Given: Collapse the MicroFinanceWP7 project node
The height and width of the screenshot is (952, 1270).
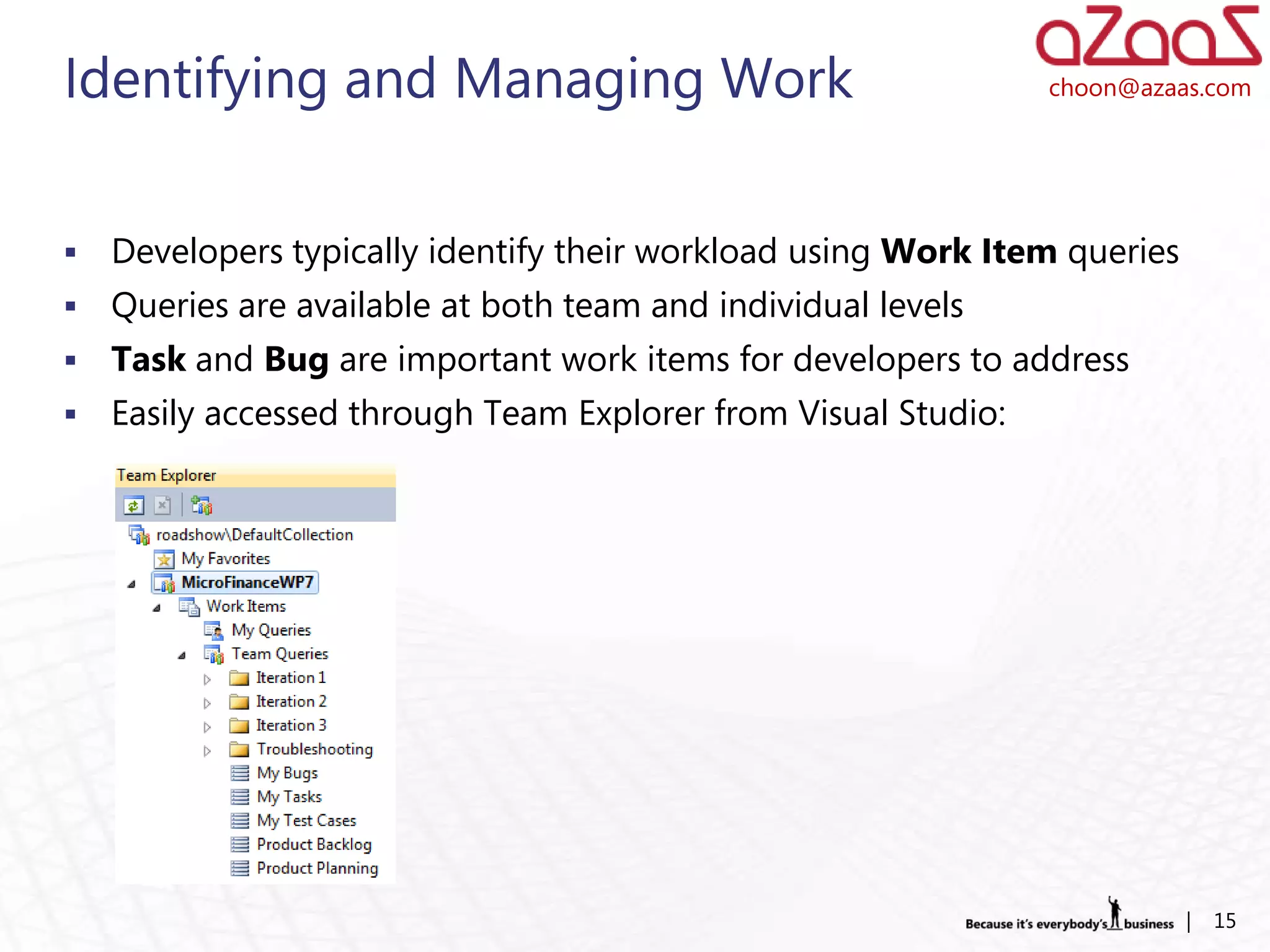Looking at the screenshot, I should pos(131,584).
